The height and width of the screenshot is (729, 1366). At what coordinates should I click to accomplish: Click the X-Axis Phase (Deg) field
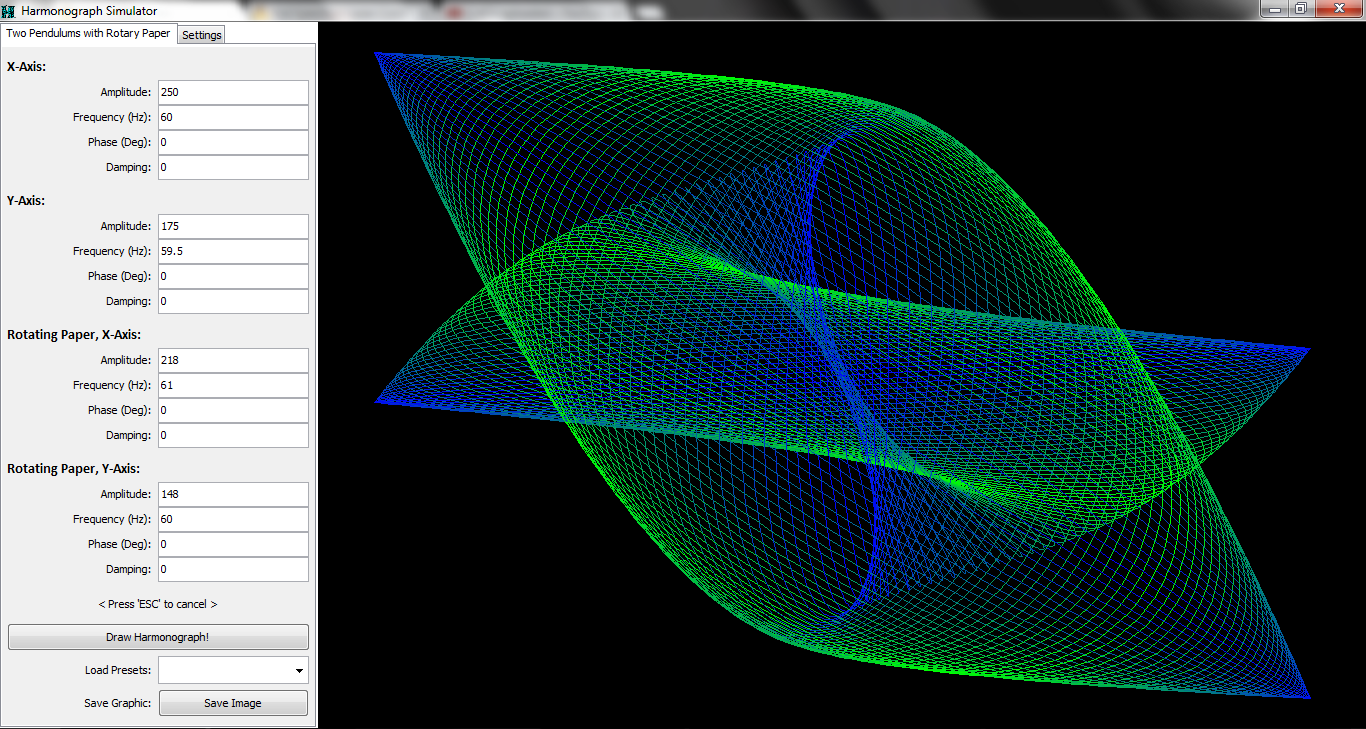tap(233, 142)
